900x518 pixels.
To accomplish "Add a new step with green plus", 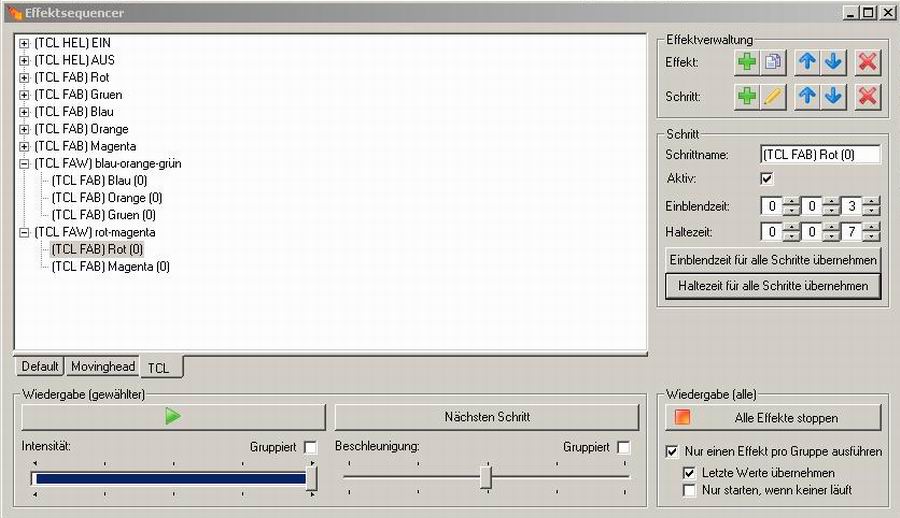I will click(x=746, y=97).
